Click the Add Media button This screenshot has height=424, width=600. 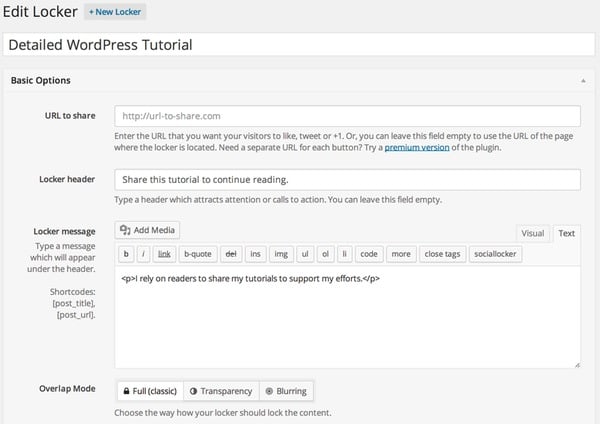[x=149, y=230]
